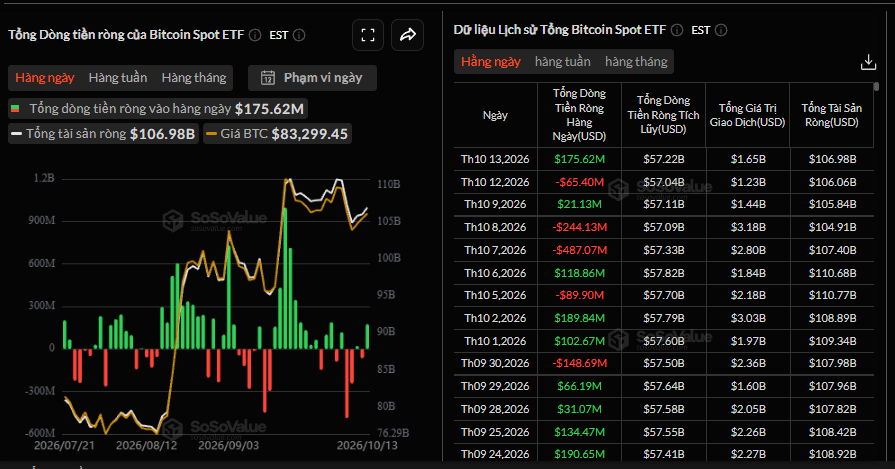Click header Tổng Tài Sản Ròng
895x469 pixels.
point(832,115)
